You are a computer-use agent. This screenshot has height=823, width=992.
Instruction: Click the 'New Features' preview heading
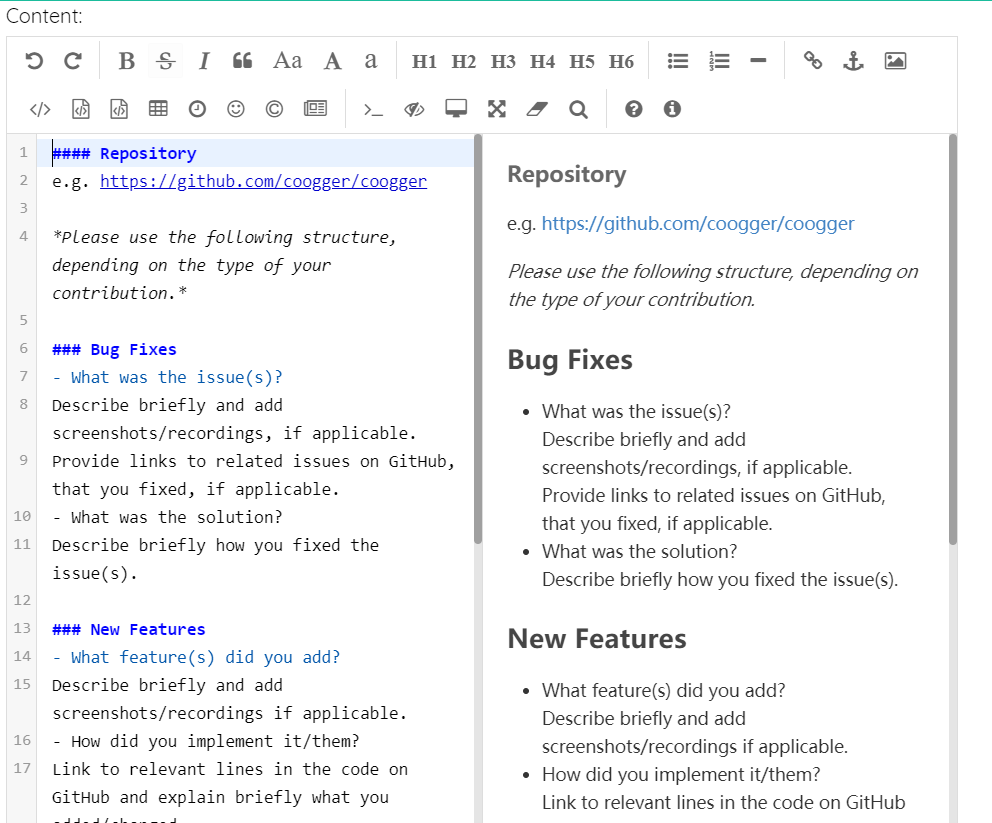pos(597,639)
